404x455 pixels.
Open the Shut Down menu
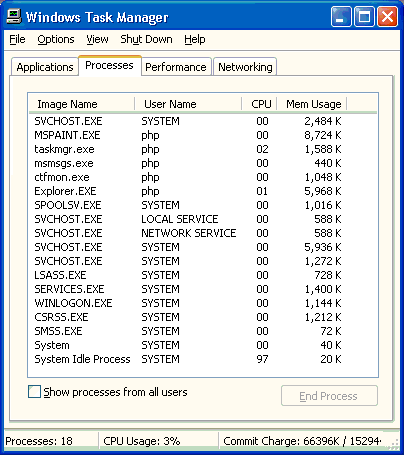point(146,39)
